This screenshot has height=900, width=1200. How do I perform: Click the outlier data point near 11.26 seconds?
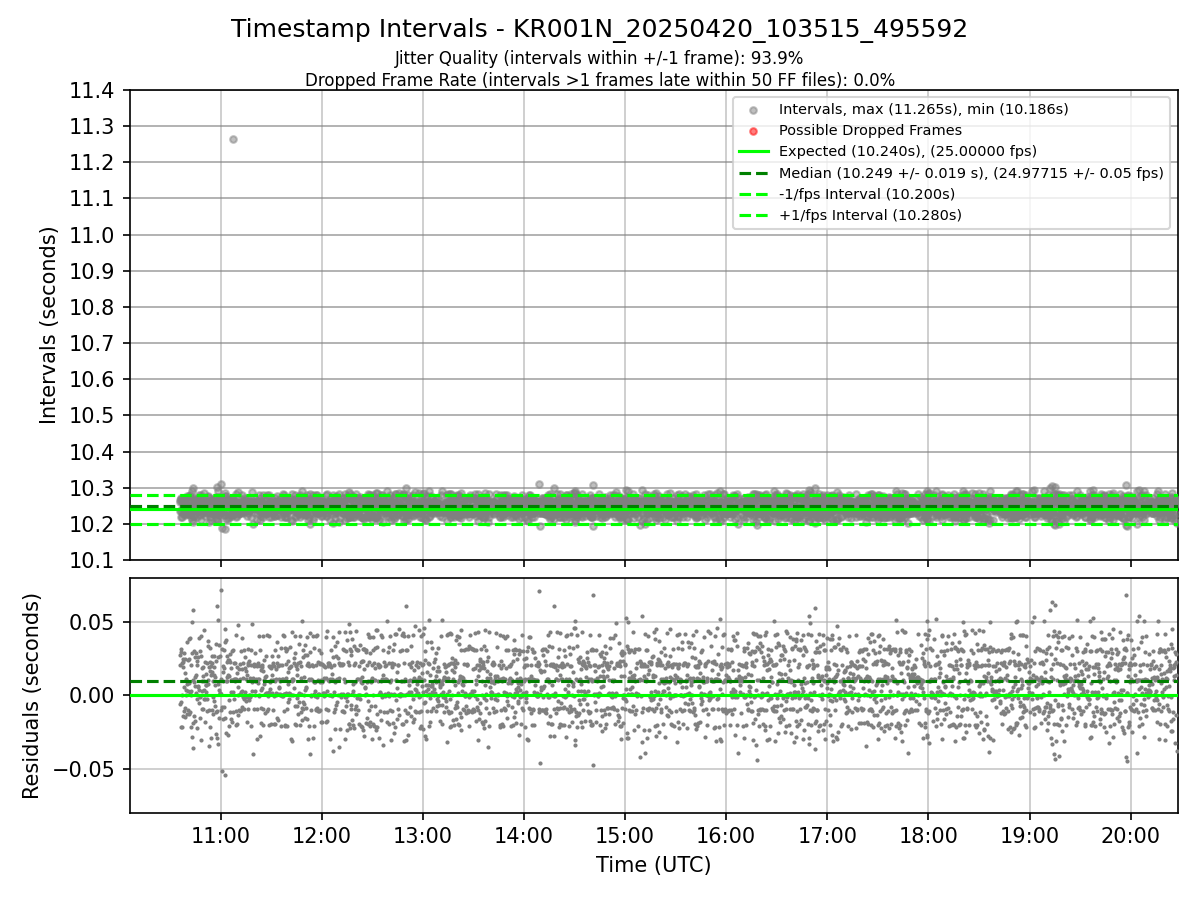233,139
